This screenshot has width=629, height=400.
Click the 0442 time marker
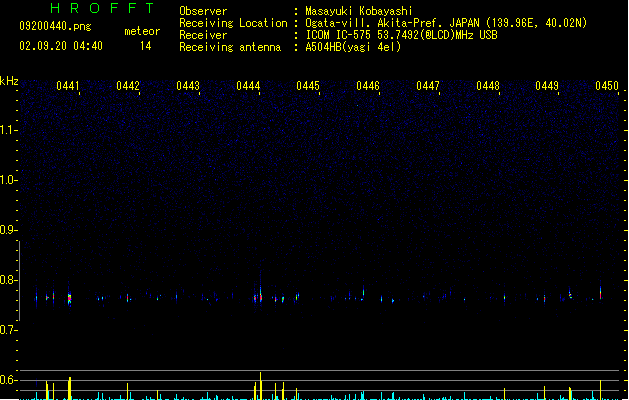coord(128,86)
